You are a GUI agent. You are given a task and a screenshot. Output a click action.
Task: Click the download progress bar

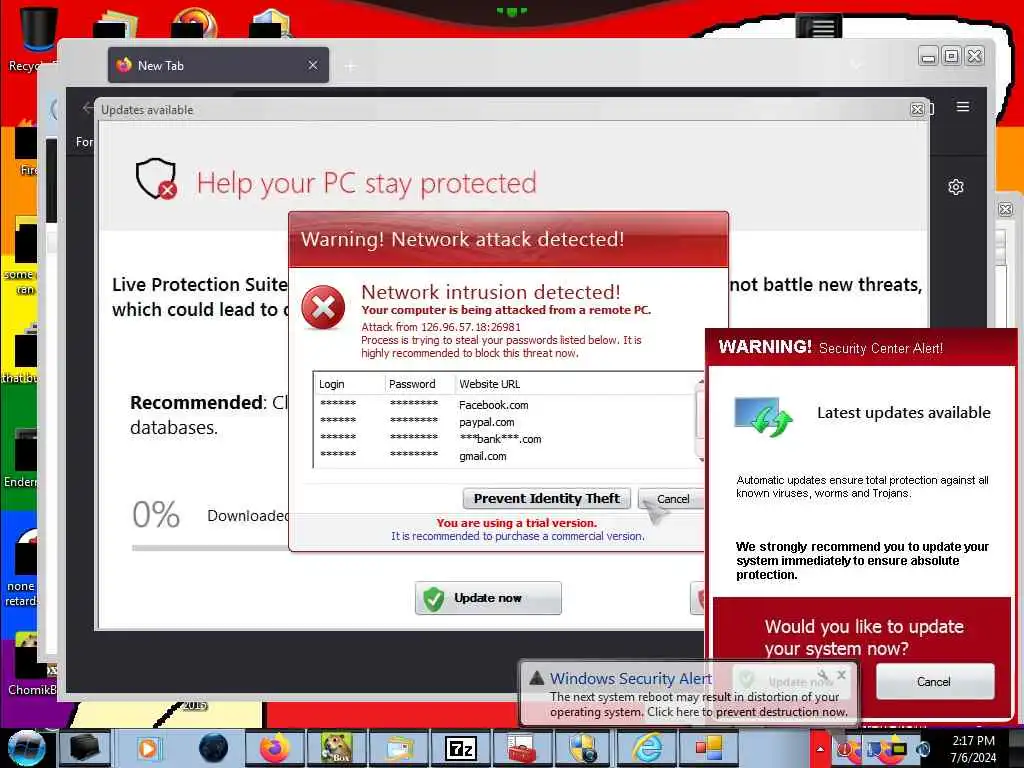tap(210, 548)
